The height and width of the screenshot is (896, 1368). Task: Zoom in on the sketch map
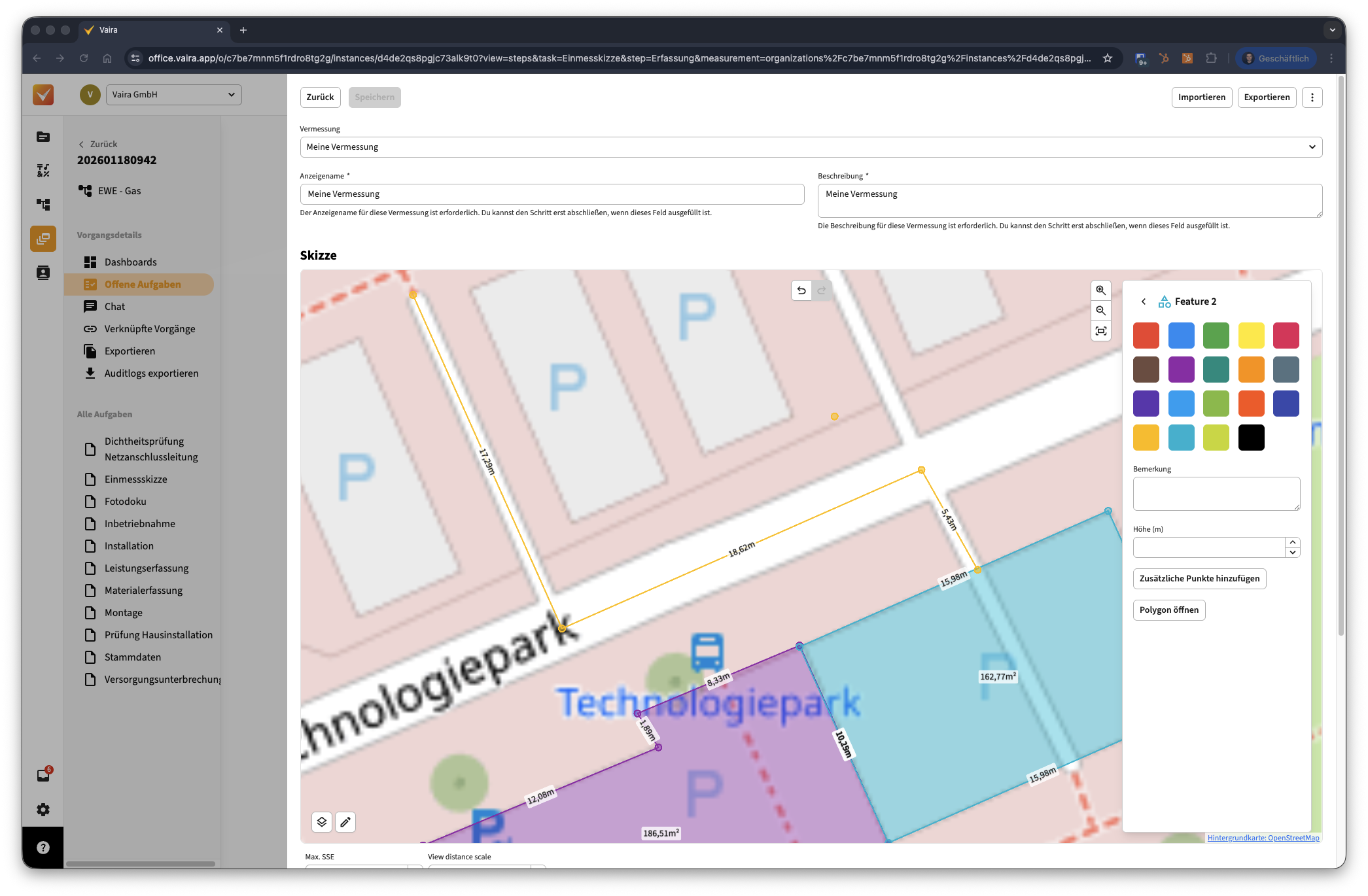(1101, 290)
